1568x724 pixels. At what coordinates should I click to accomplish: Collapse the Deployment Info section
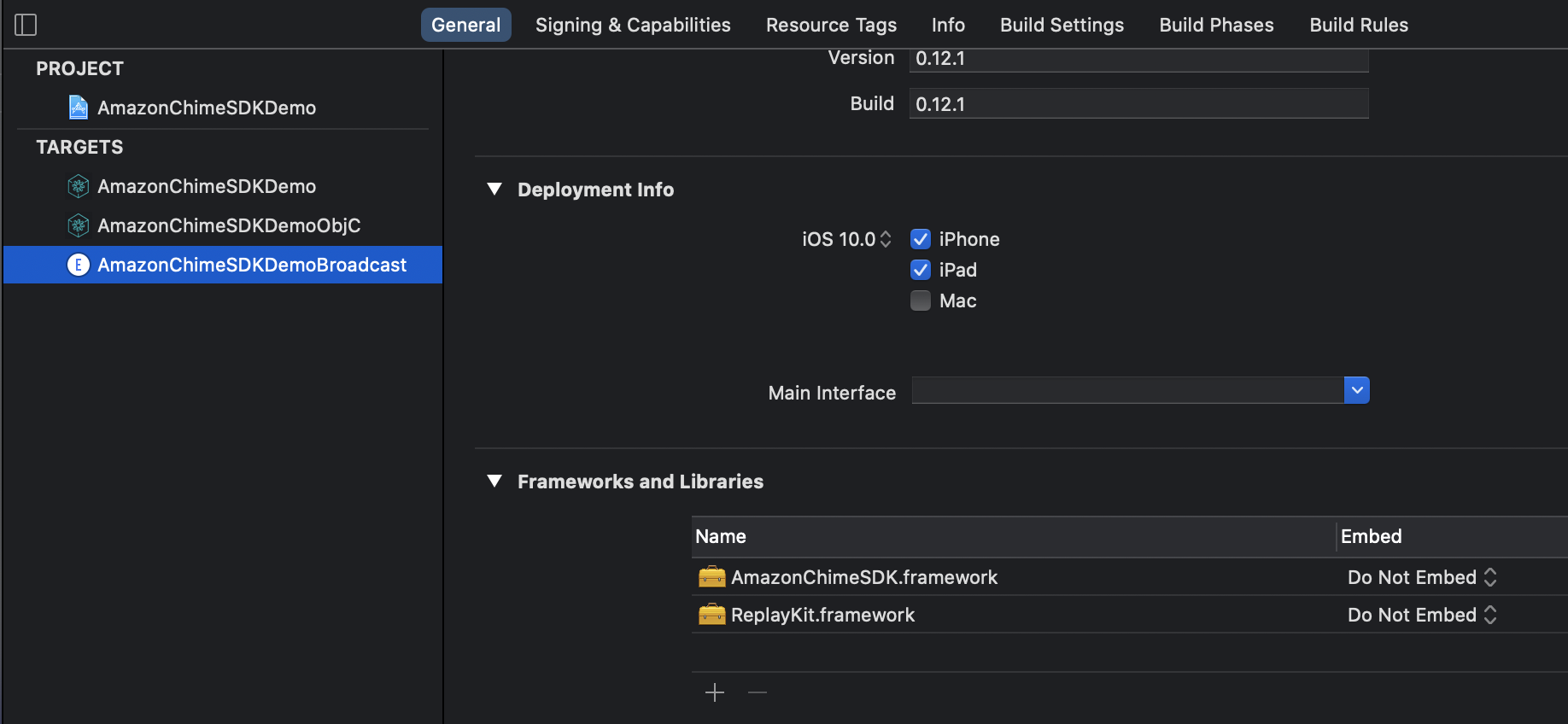pyautogui.click(x=494, y=190)
